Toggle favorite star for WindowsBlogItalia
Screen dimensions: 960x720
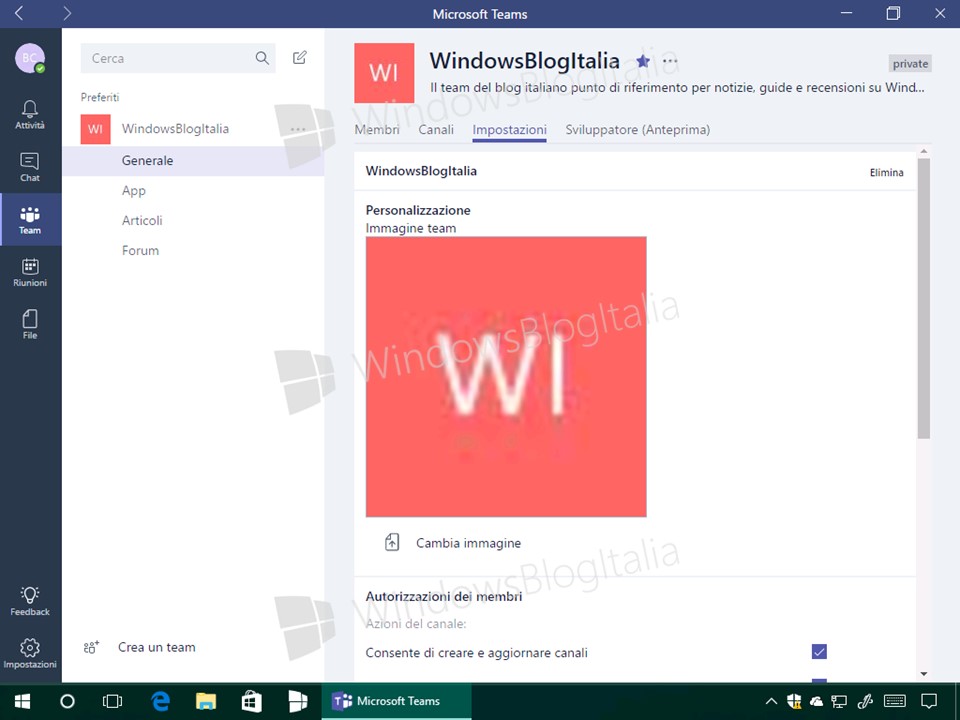click(643, 61)
